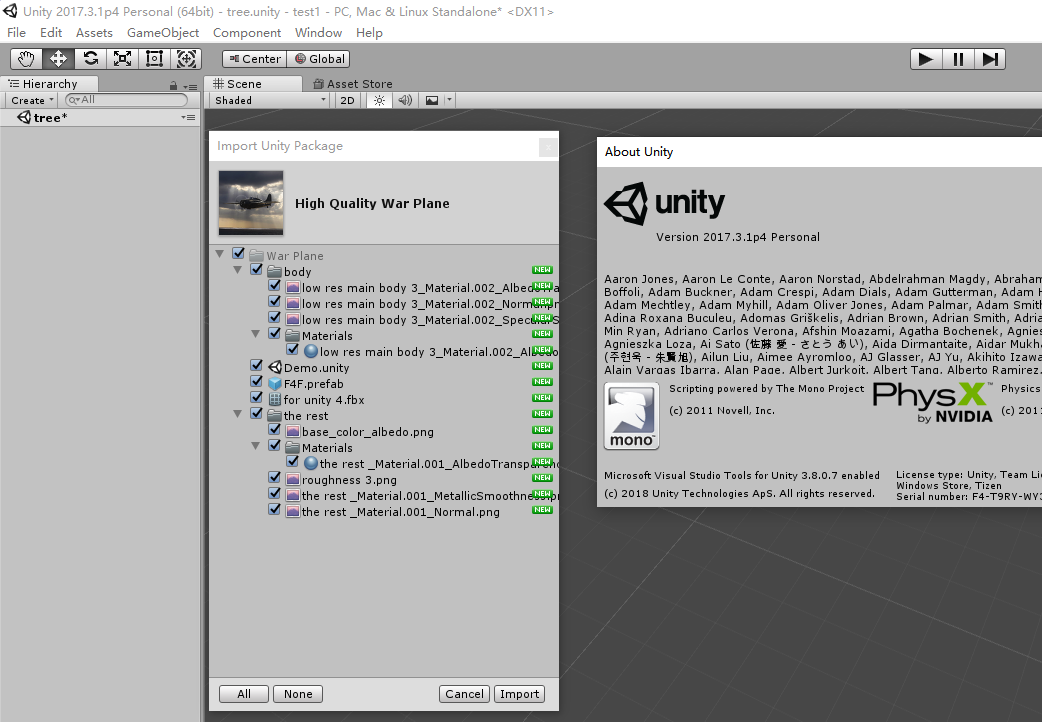Uncheck the F4F.prefab checkbox
The image size is (1042, 722).
(256, 382)
